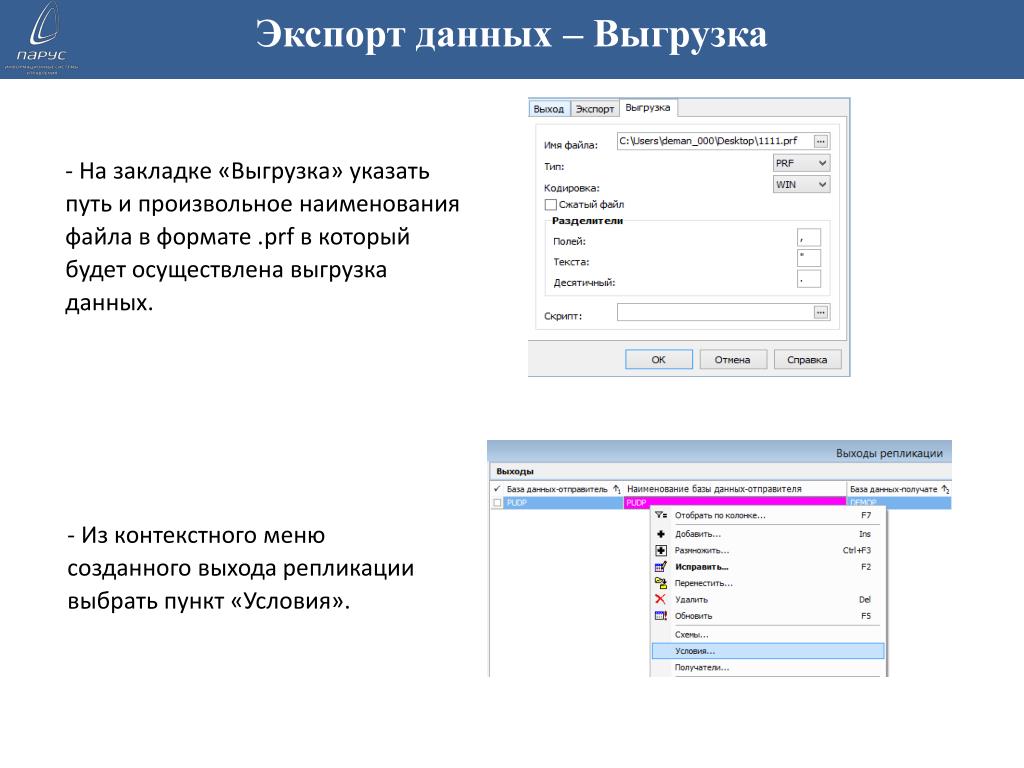Click the checkmark header icon in Выходы table
Image resolution: width=1024 pixels, height=768 pixels.
pyautogui.click(x=498, y=489)
